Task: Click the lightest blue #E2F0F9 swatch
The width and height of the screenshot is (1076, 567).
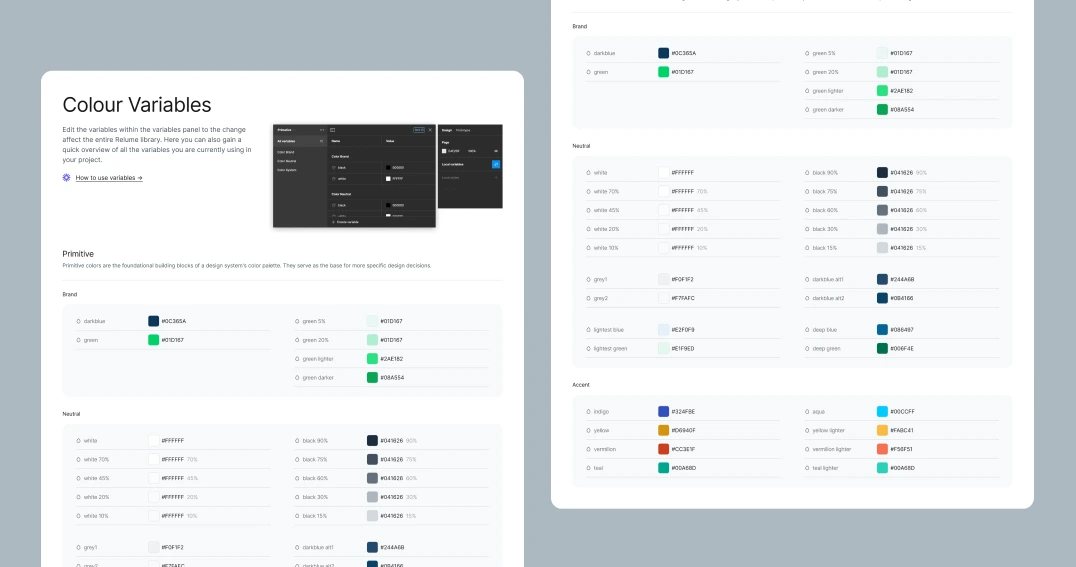Action: 664,329
